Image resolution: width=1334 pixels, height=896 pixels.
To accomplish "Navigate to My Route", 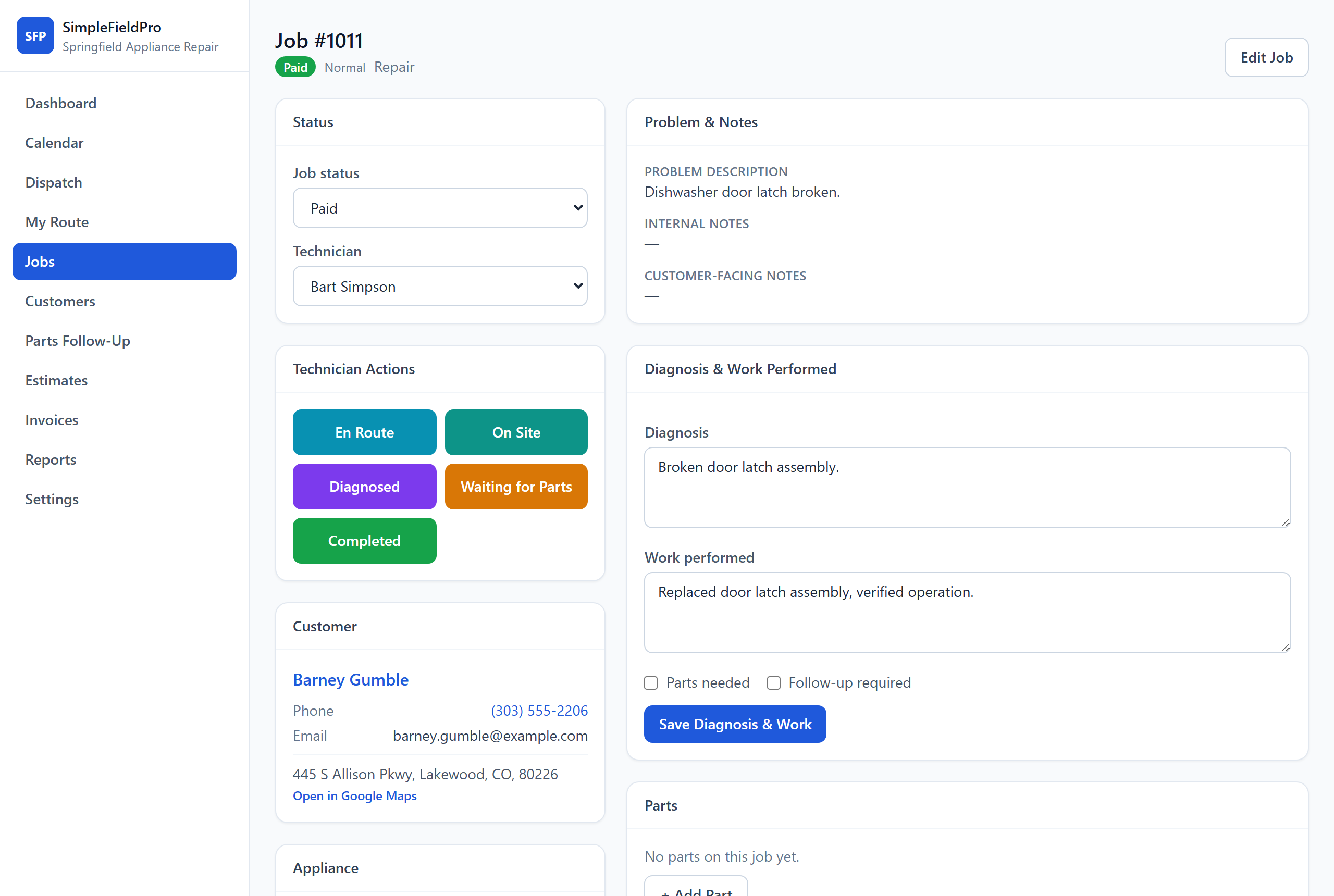I will pyautogui.click(x=124, y=222).
